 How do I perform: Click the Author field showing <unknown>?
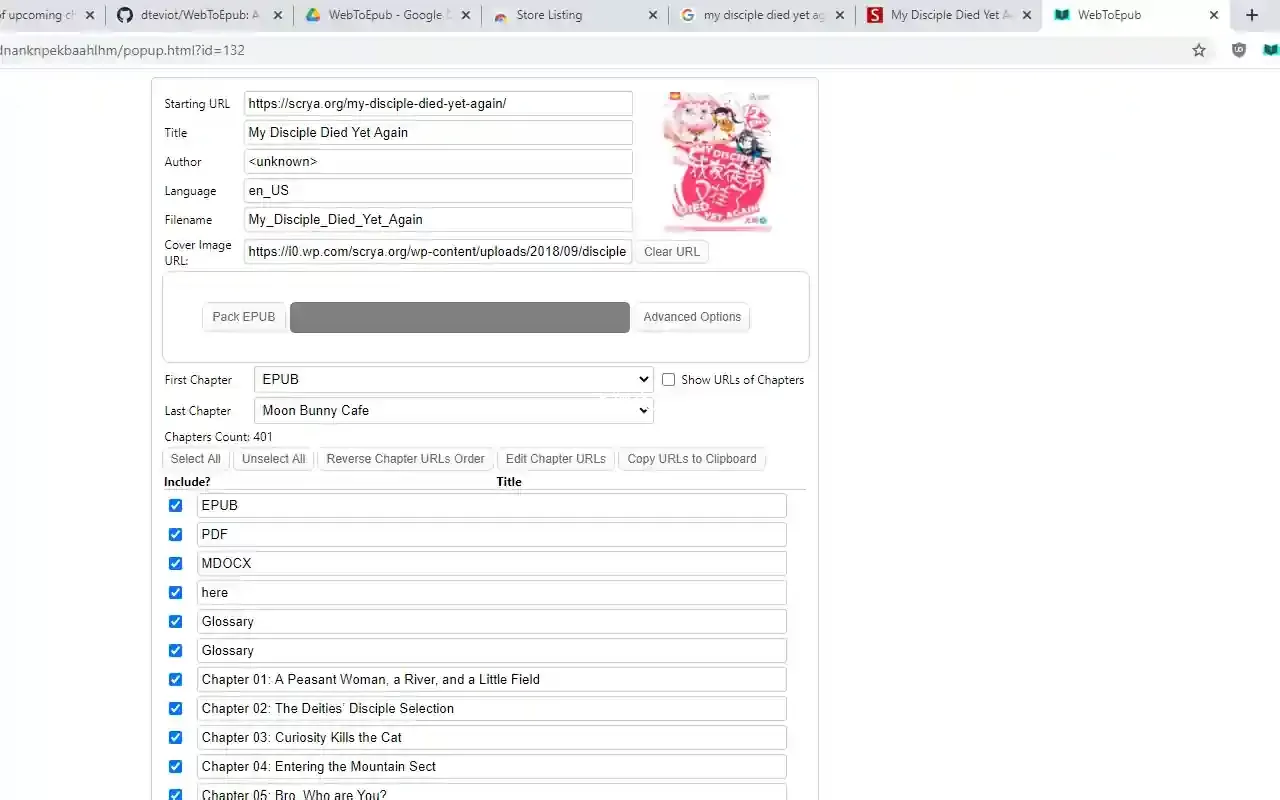pyautogui.click(x=438, y=161)
